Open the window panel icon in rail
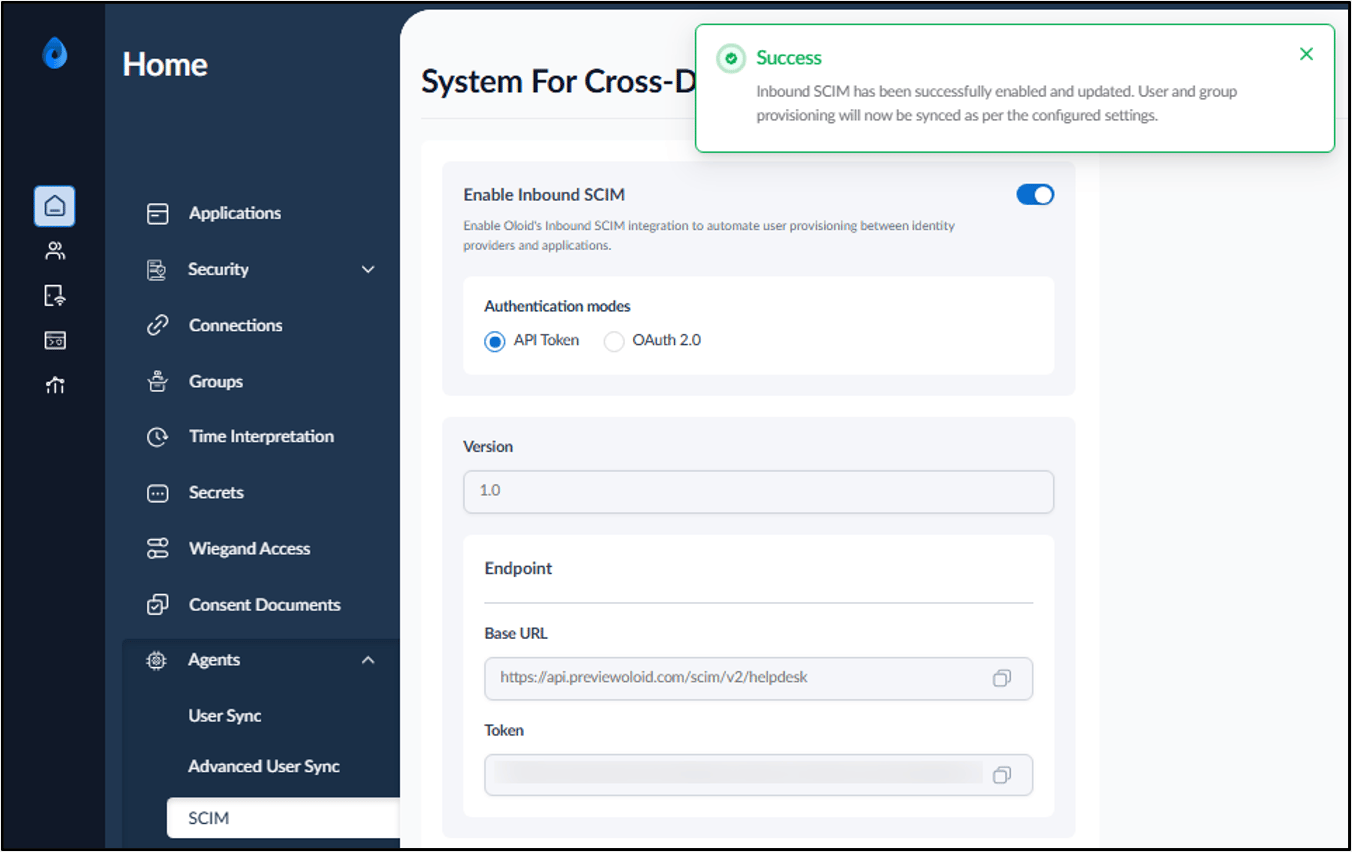Image resolution: width=1352 pixels, height=852 pixels. coord(55,341)
